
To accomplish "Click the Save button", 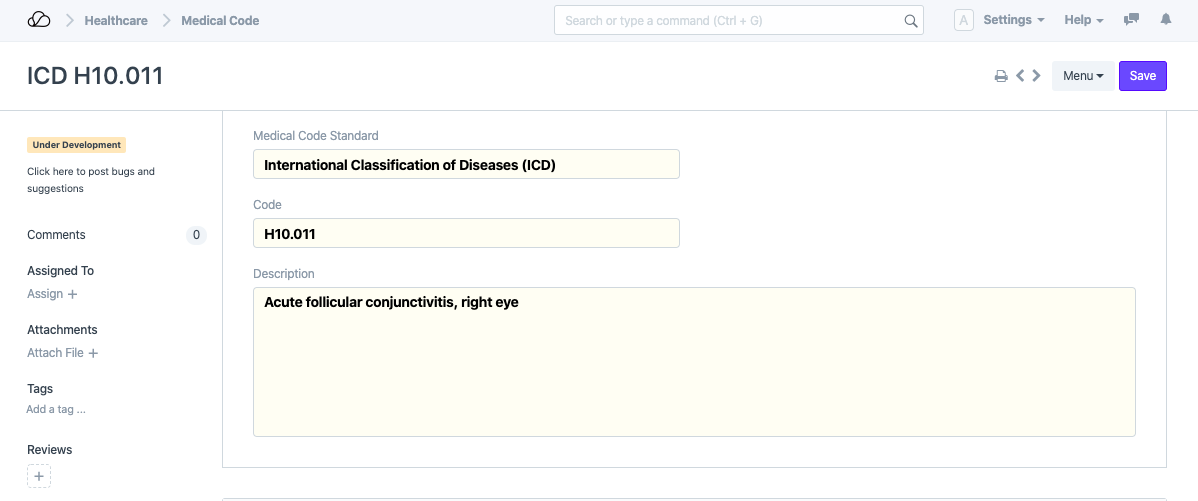I will pyautogui.click(x=1142, y=76).
